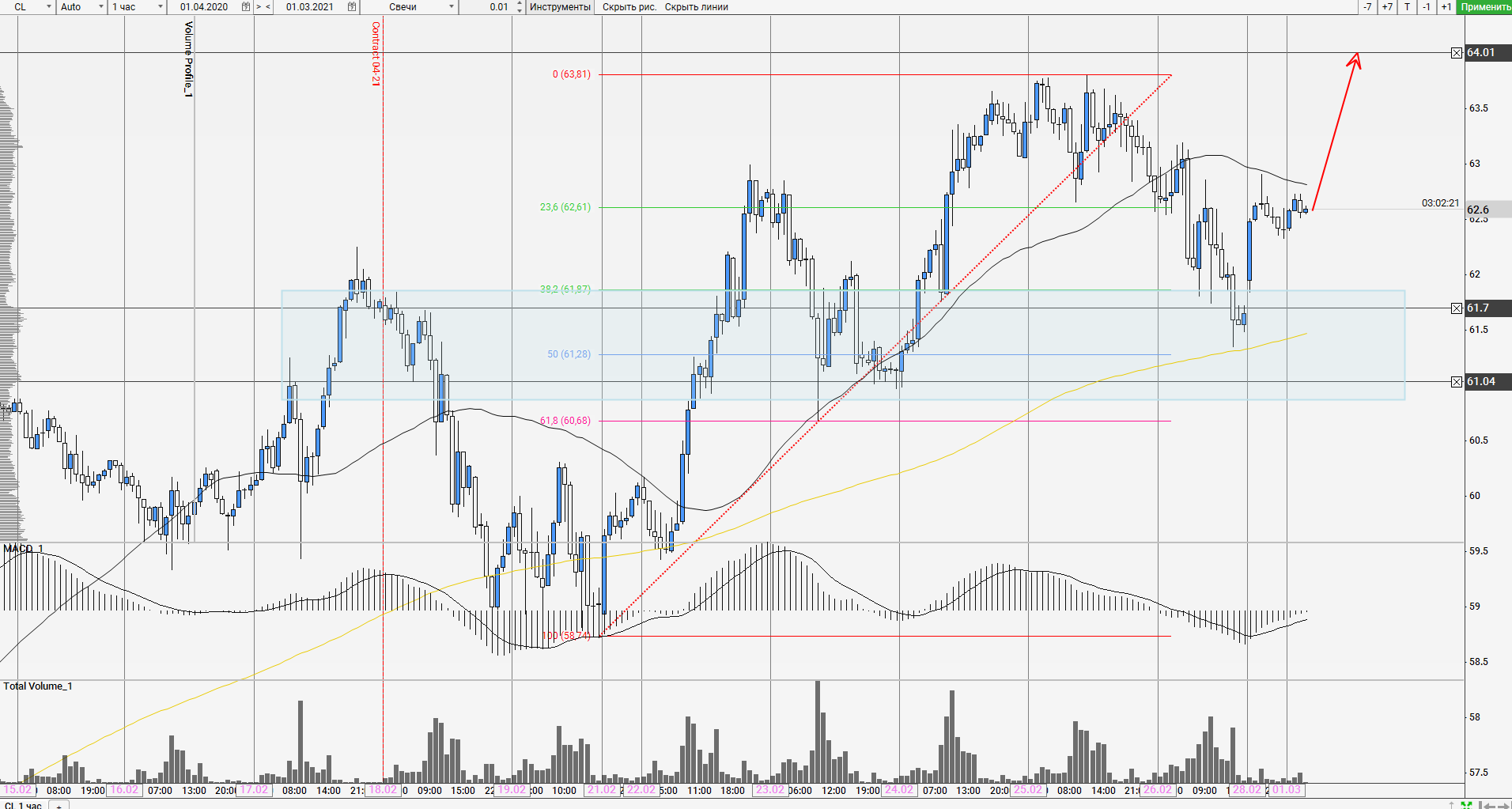The image size is (1512, 809).
Task: Remove the 61.7 price level line
Action: tap(1457, 308)
